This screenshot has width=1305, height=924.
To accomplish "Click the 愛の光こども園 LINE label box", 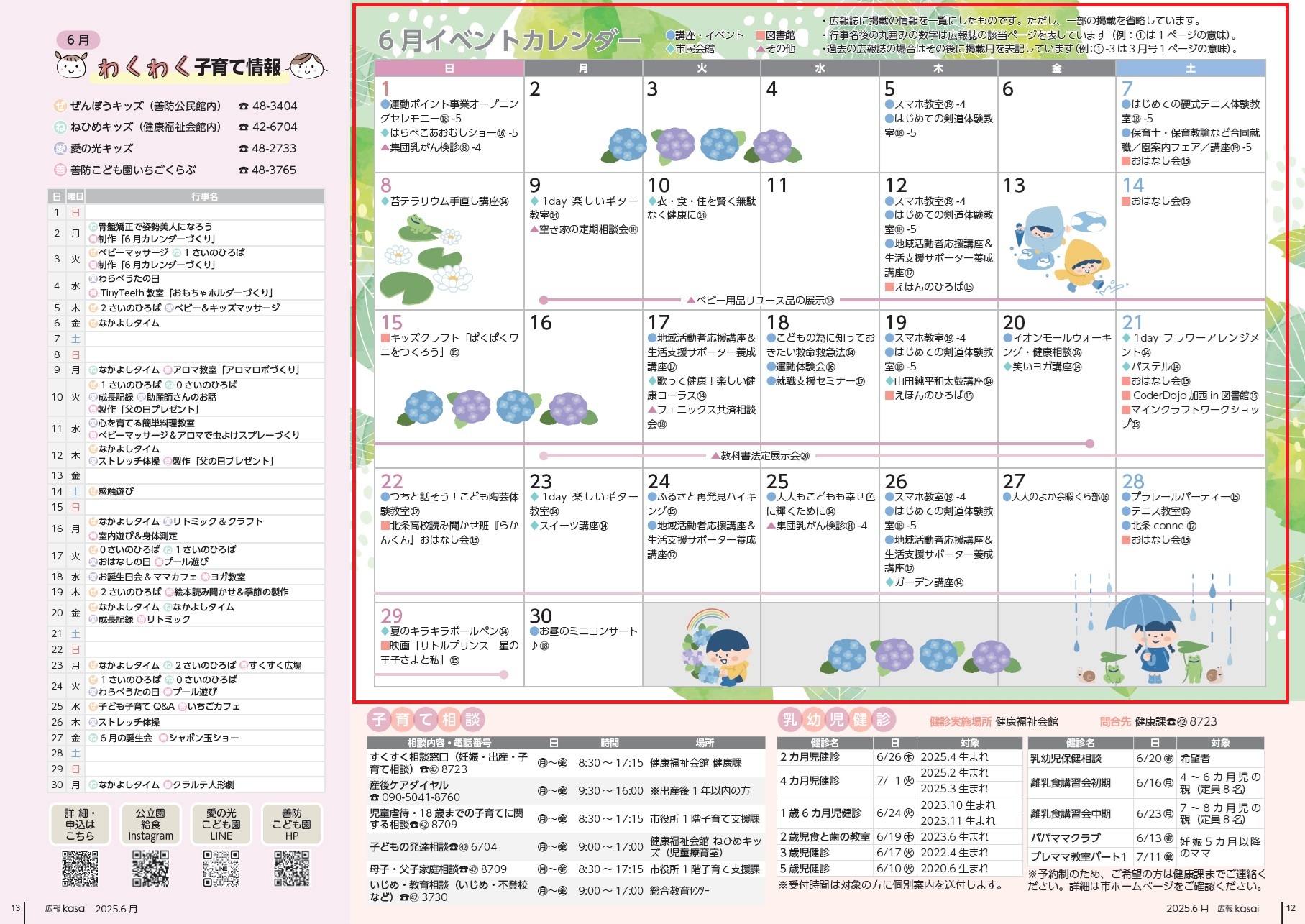I will 221,824.
